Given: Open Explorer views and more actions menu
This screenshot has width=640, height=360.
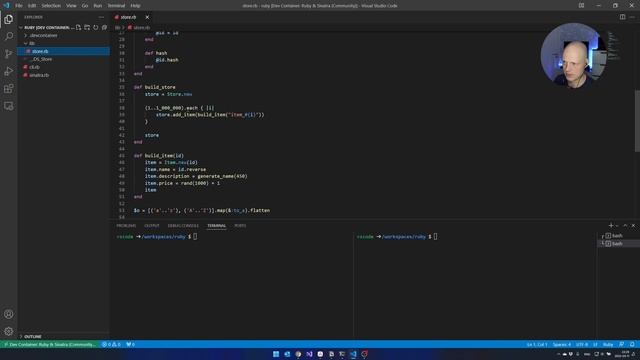Looking at the screenshot, I should pos(101,17).
